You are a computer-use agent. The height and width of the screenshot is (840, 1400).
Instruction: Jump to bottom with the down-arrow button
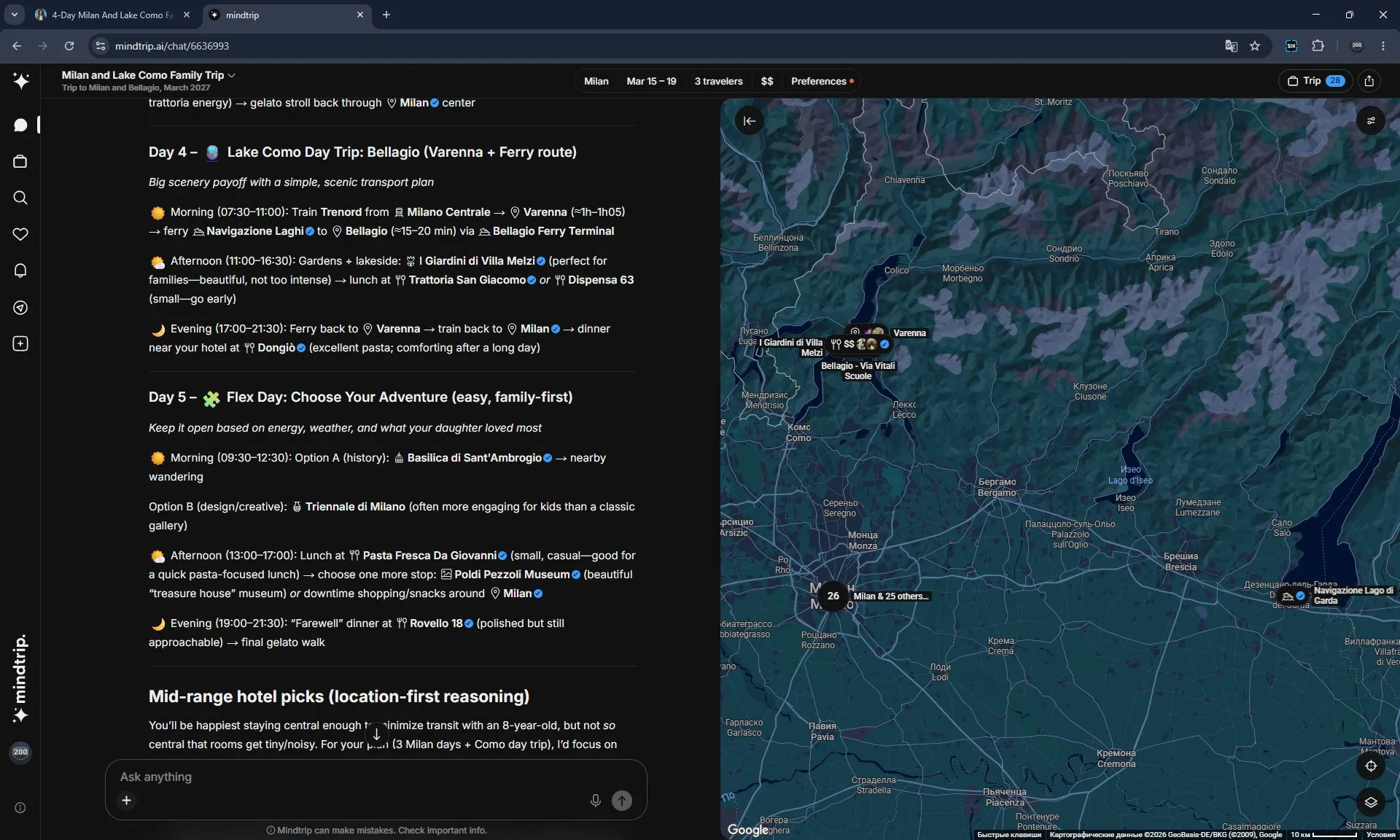click(x=376, y=734)
